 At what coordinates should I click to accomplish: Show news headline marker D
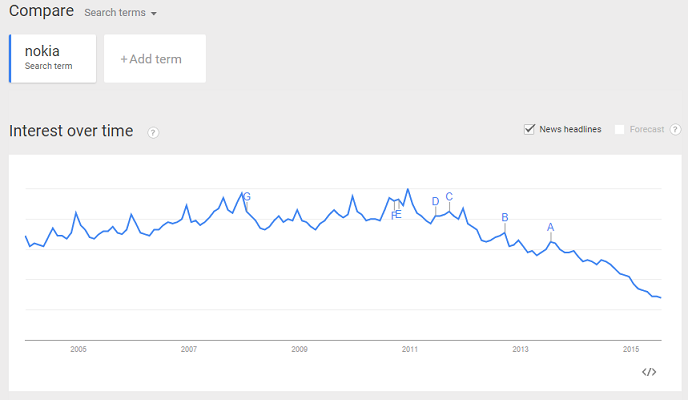[x=435, y=201]
